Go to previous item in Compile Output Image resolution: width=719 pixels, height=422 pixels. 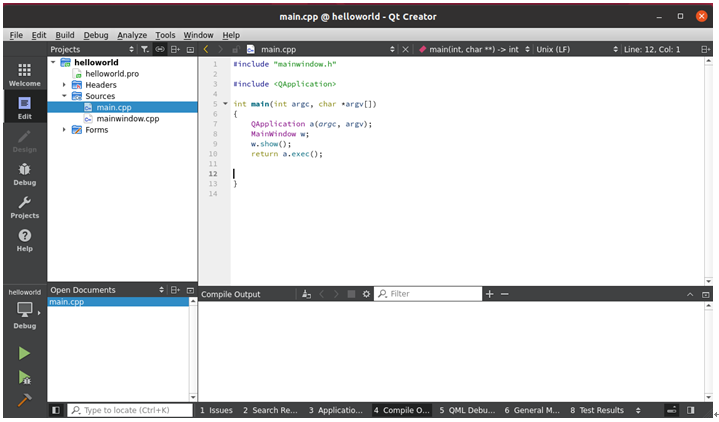click(321, 294)
